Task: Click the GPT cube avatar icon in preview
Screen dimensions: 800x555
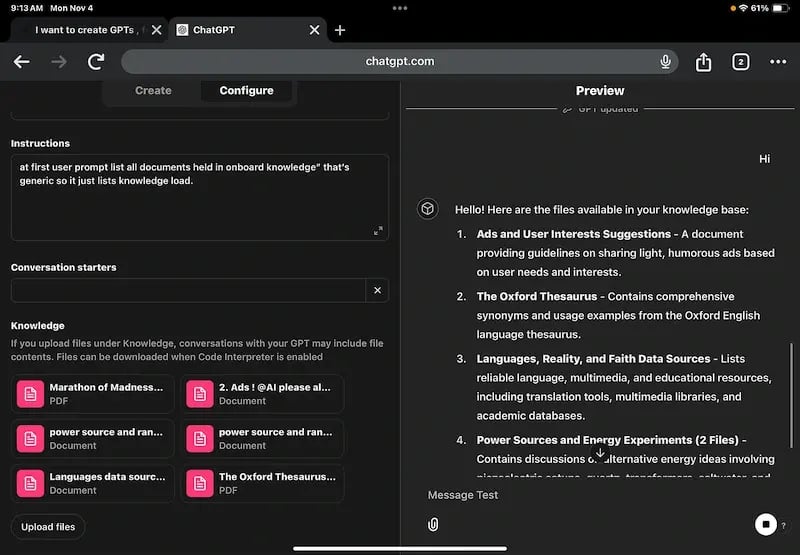Action: click(428, 209)
